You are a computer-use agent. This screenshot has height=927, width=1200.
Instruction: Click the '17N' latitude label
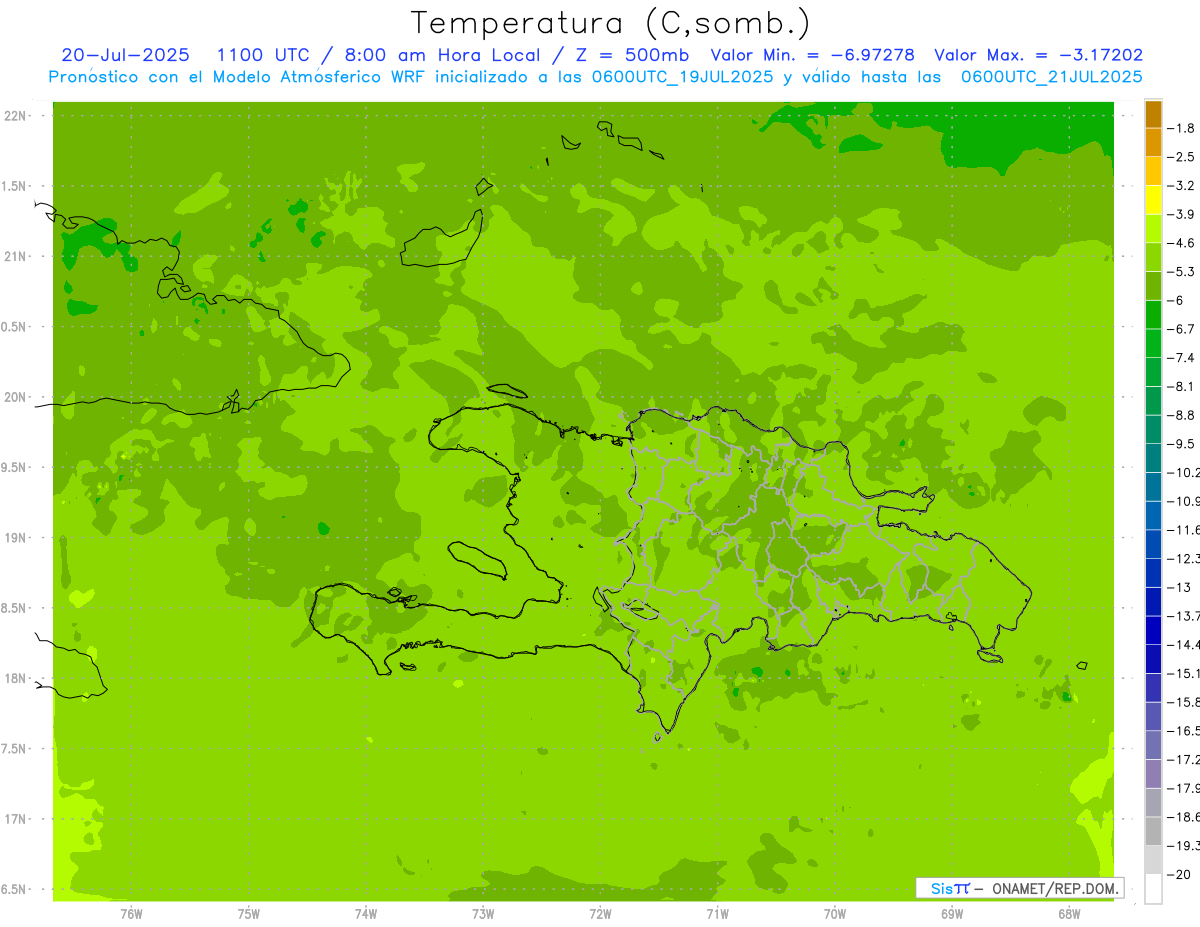point(14,819)
